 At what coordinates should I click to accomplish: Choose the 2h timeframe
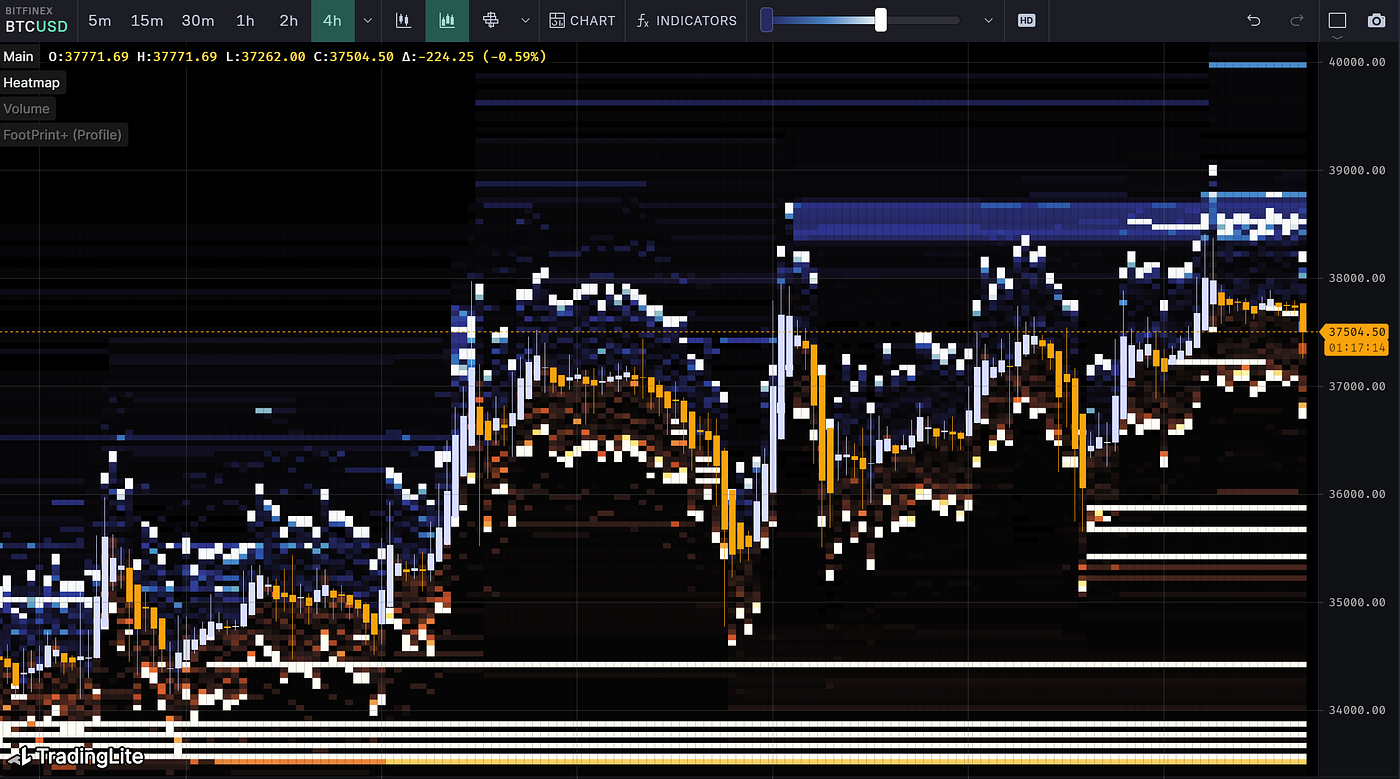click(x=289, y=20)
